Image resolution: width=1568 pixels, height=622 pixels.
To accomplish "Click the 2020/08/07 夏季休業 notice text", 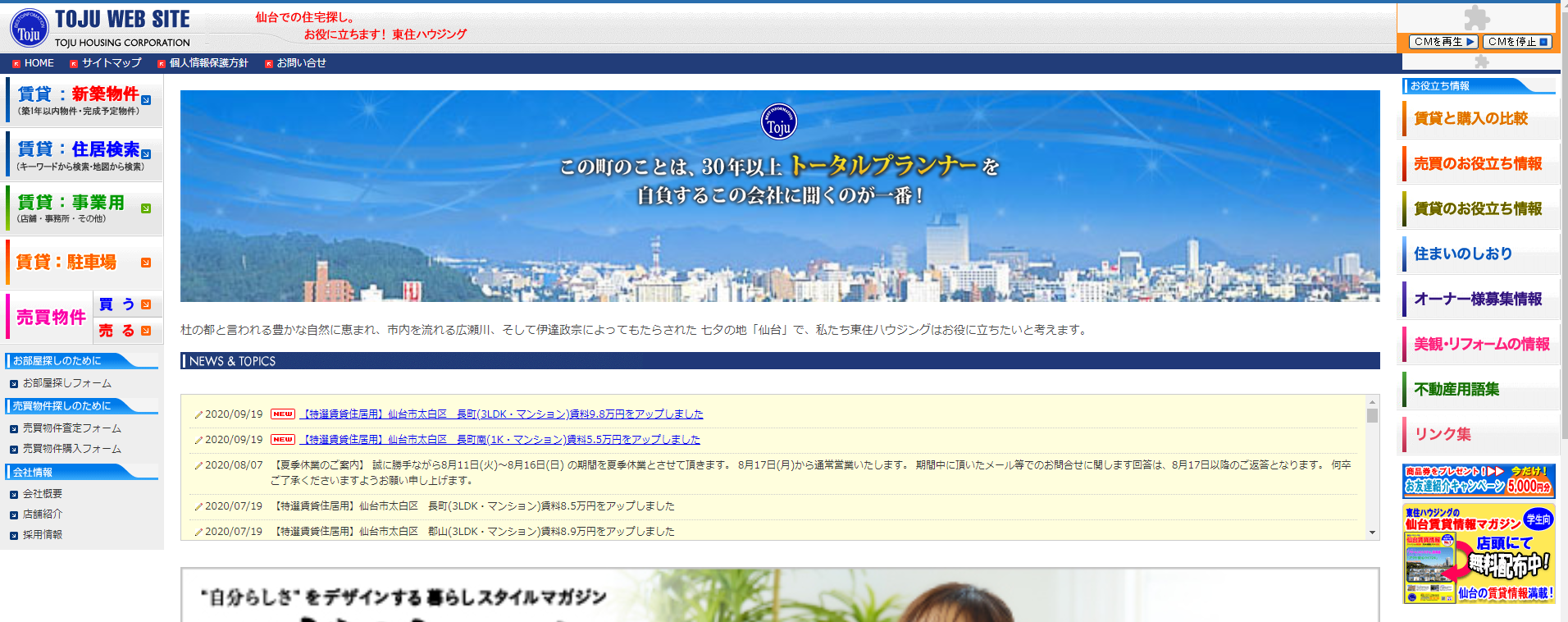I will (811, 473).
